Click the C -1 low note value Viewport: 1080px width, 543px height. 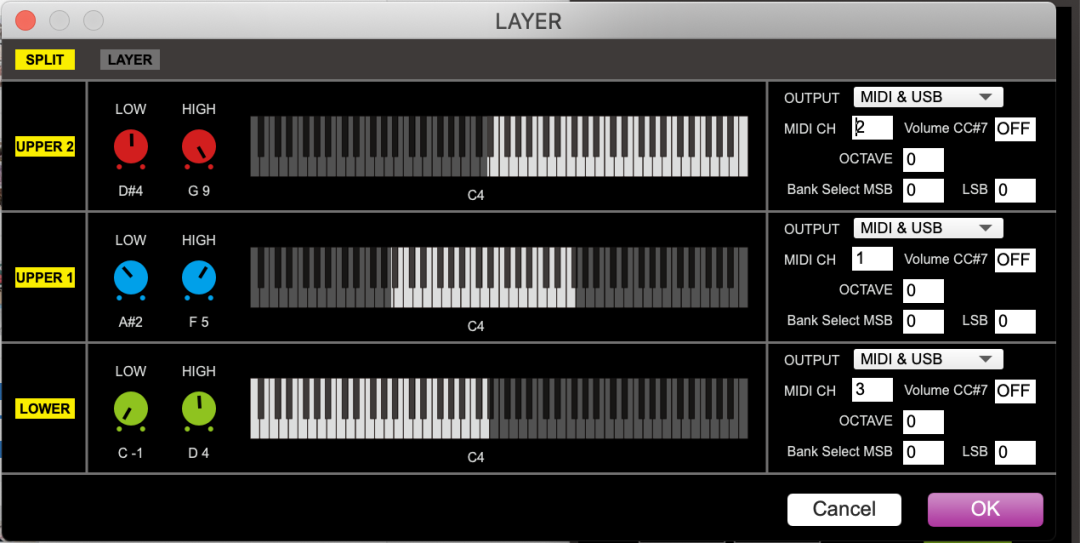pos(130,453)
